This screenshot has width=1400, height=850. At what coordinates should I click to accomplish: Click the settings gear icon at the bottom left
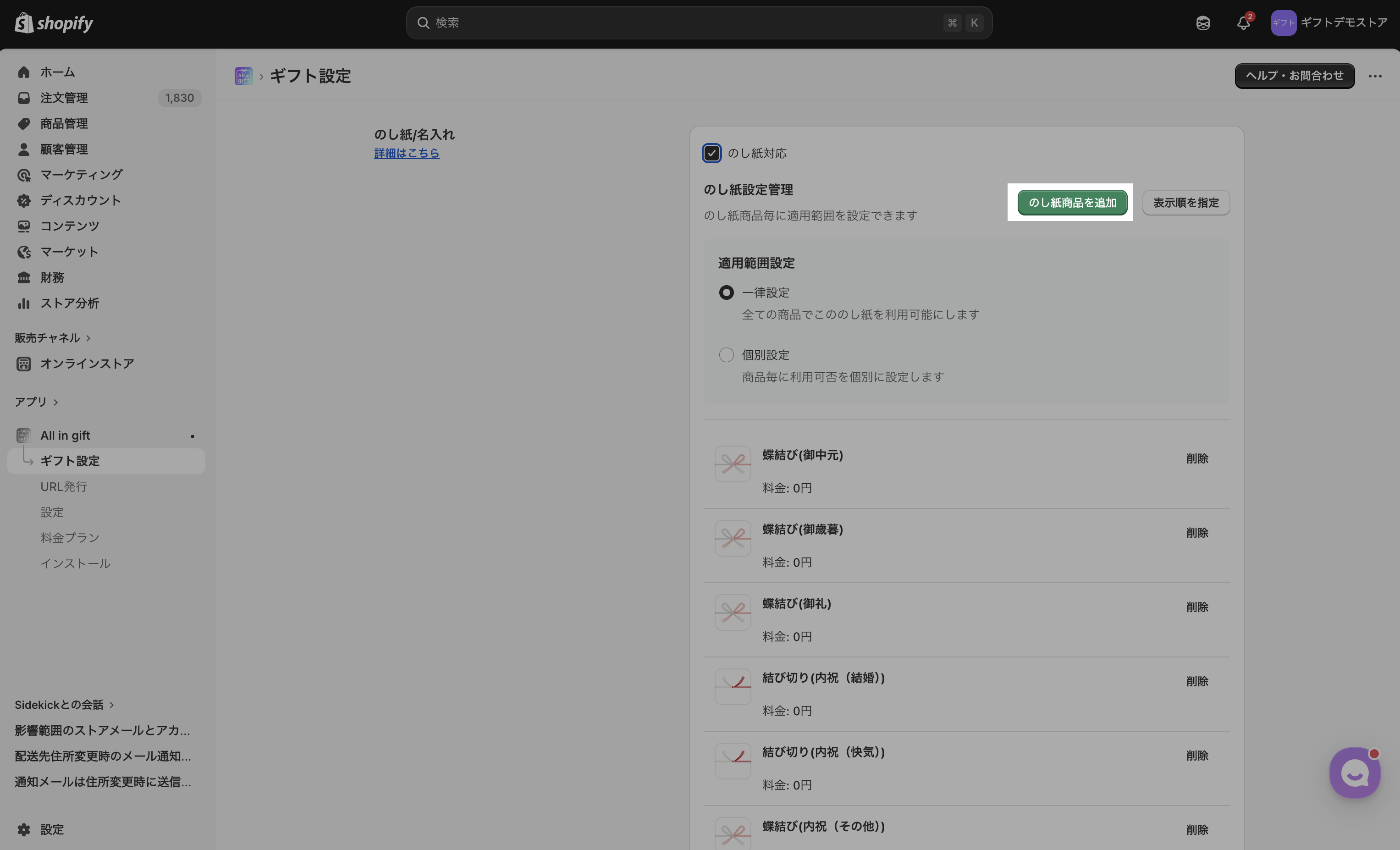23,829
